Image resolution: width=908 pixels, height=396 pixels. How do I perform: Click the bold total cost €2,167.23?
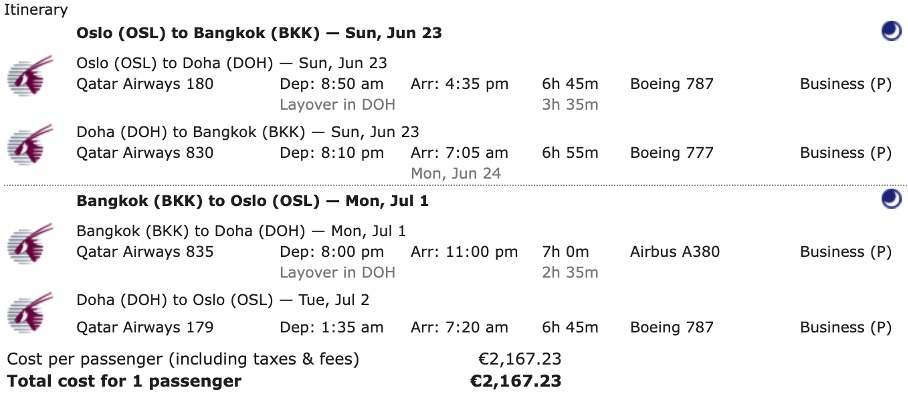point(515,382)
